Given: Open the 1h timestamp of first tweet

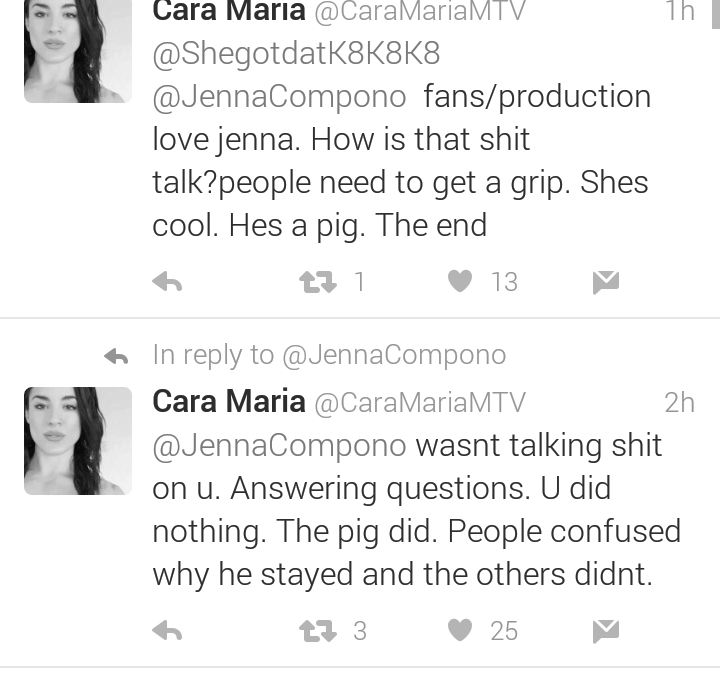Looking at the screenshot, I should (x=681, y=10).
